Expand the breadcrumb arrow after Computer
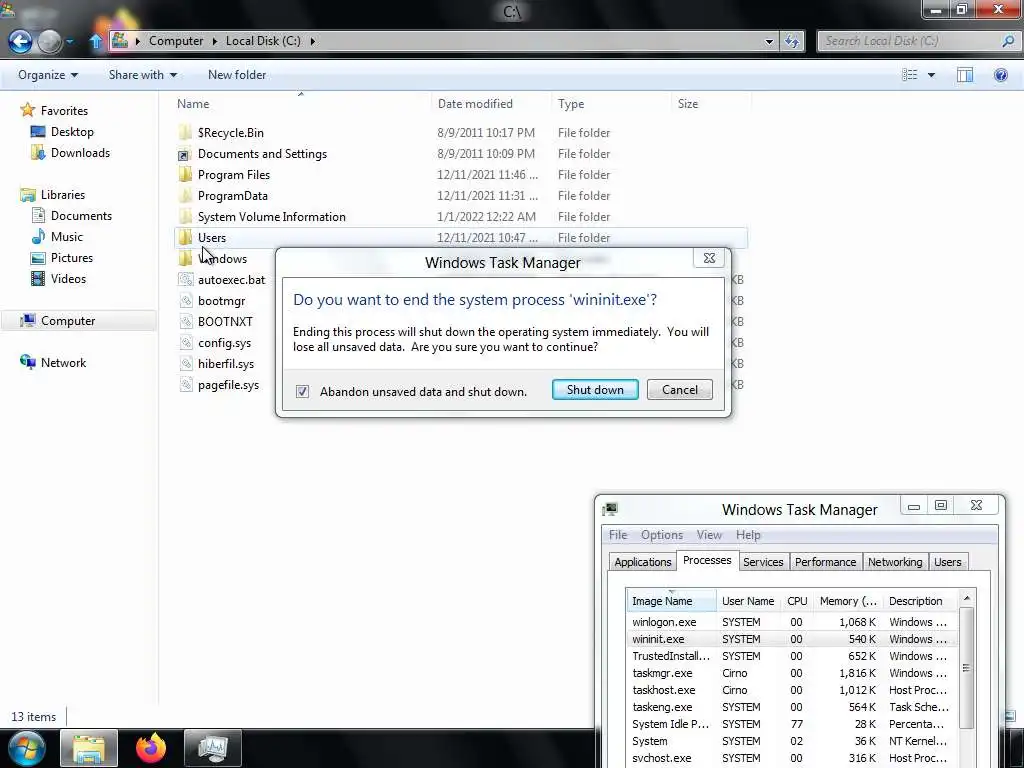Image resolution: width=1024 pixels, height=768 pixels. tap(214, 41)
